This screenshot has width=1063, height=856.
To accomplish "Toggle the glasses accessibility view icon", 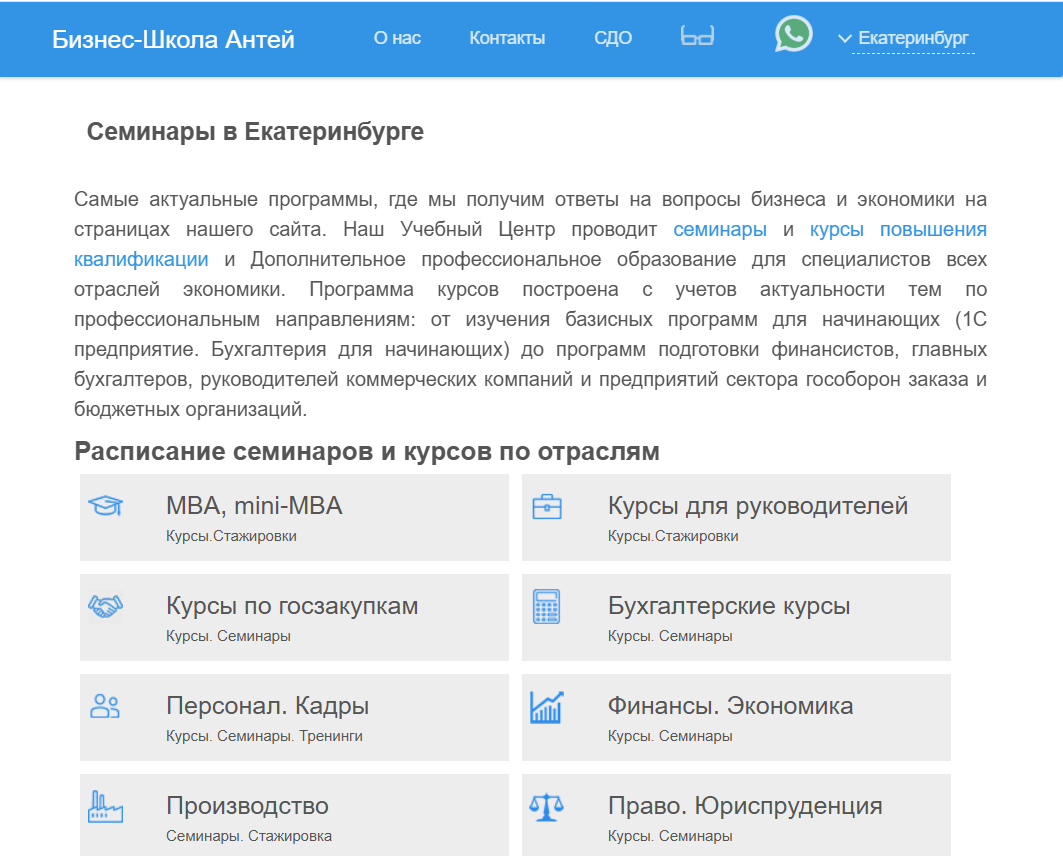I will pos(697,37).
